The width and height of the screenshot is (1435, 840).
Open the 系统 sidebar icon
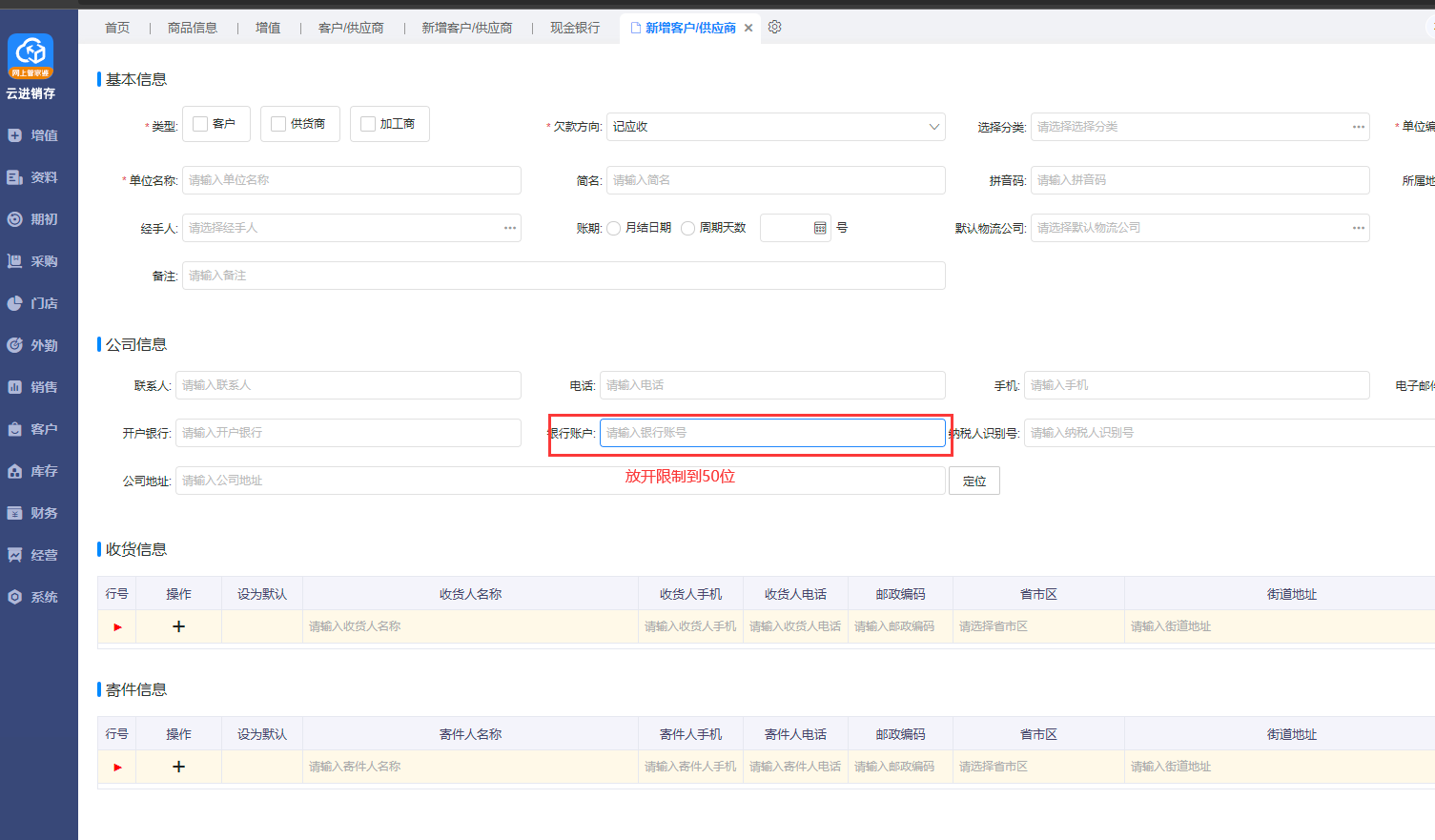[15, 597]
